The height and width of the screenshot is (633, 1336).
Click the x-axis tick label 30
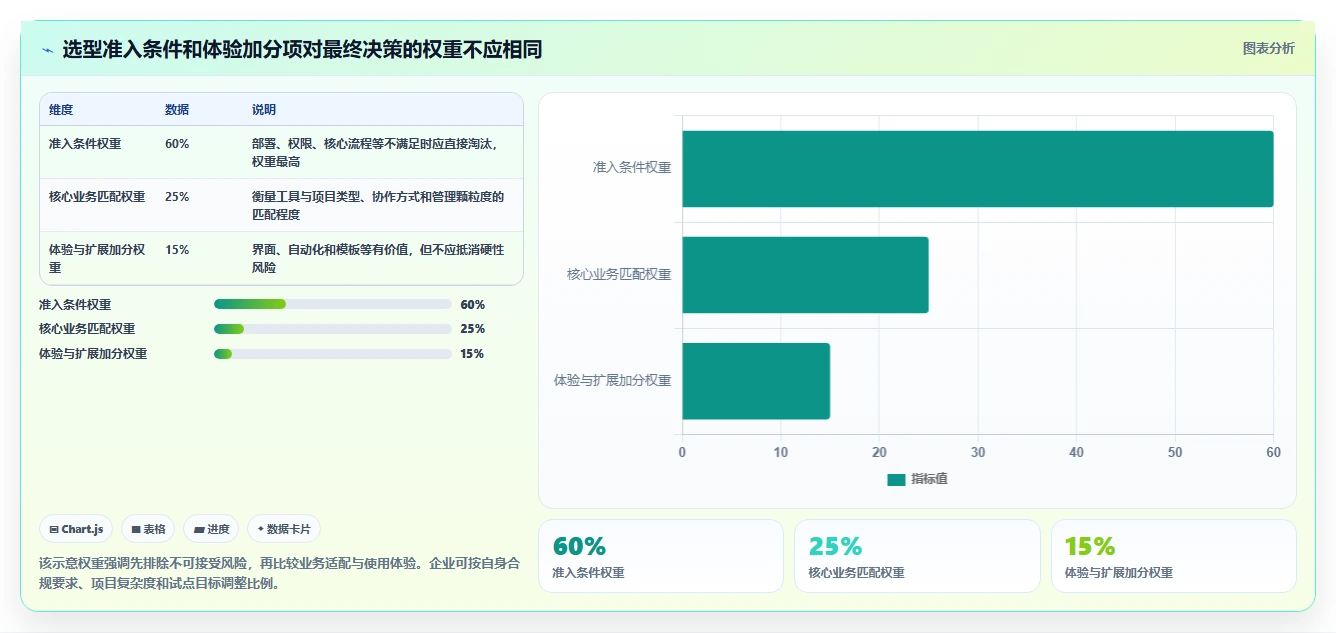(978, 452)
